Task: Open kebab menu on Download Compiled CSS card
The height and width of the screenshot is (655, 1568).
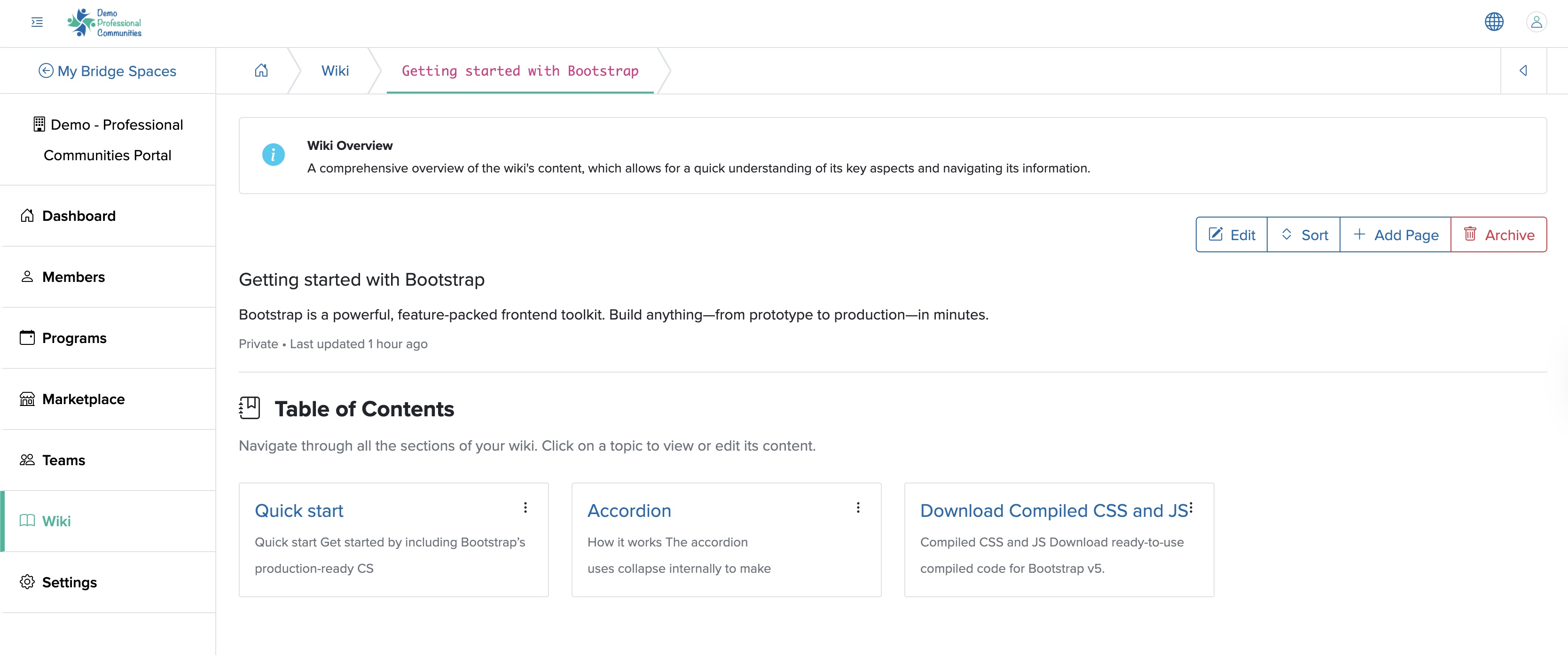Action: click(x=1191, y=507)
